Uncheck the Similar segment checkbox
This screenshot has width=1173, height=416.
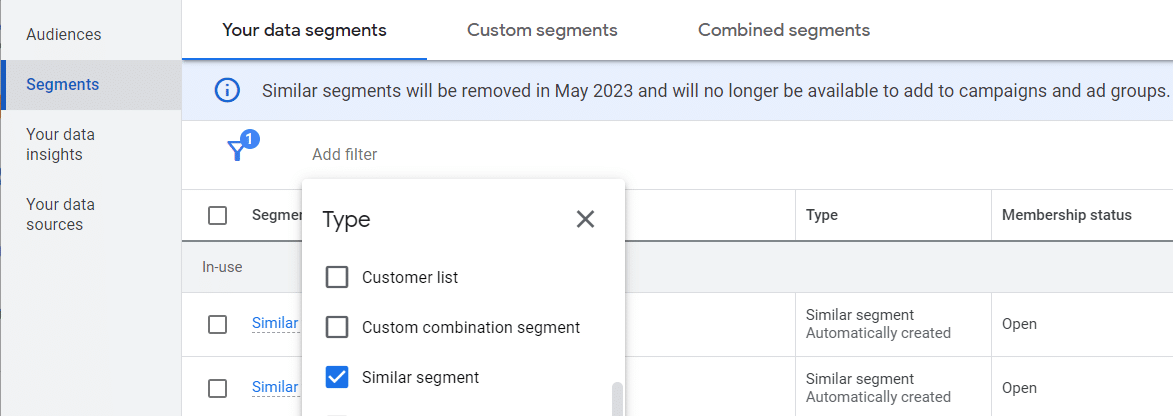click(337, 377)
